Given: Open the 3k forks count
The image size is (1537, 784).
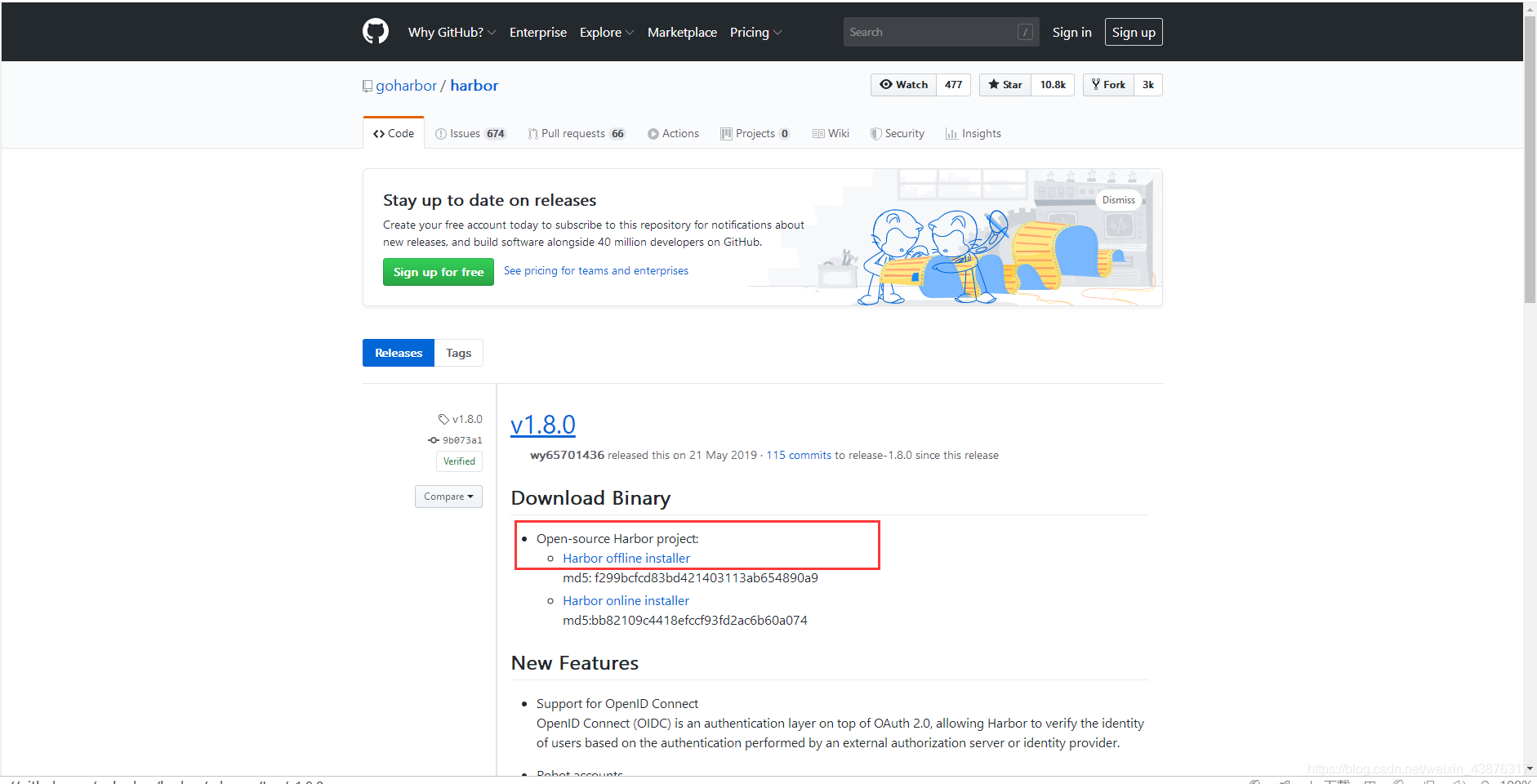Looking at the screenshot, I should click(x=1148, y=85).
